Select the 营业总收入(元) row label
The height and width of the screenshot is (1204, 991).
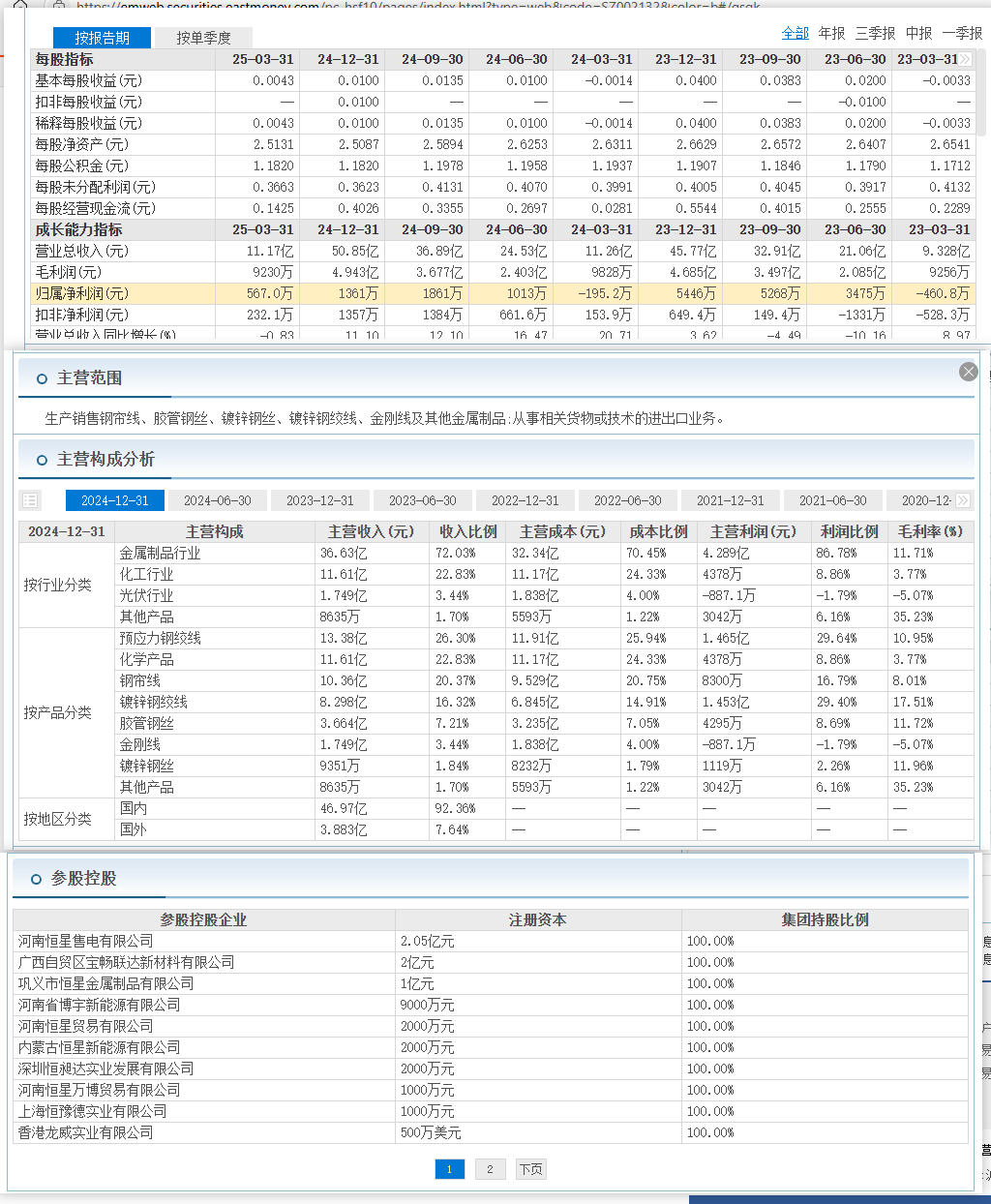(82, 251)
